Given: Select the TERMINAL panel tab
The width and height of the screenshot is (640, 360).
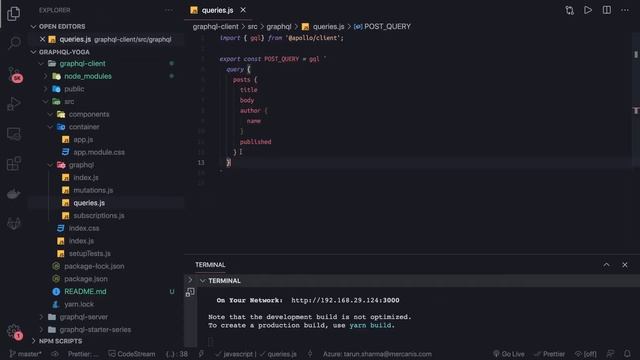Looking at the screenshot, I should (210, 265).
